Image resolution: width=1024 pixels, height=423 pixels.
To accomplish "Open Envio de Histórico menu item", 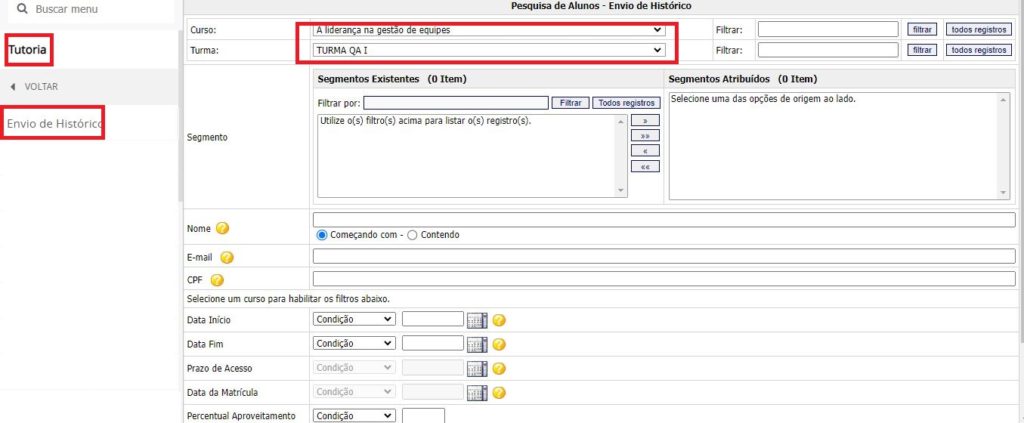I will tap(55, 123).
